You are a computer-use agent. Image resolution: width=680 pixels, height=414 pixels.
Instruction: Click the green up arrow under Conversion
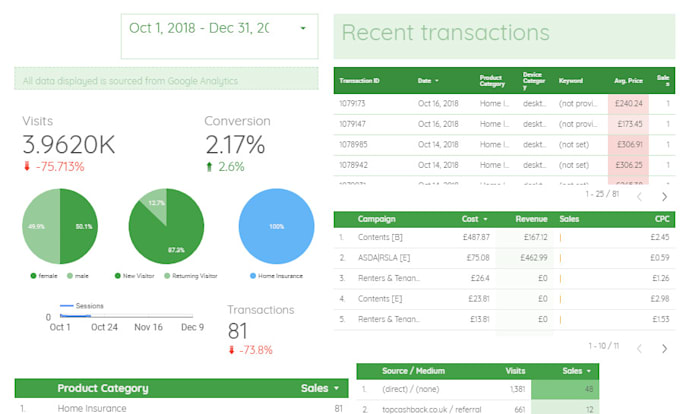click(209, 166)
